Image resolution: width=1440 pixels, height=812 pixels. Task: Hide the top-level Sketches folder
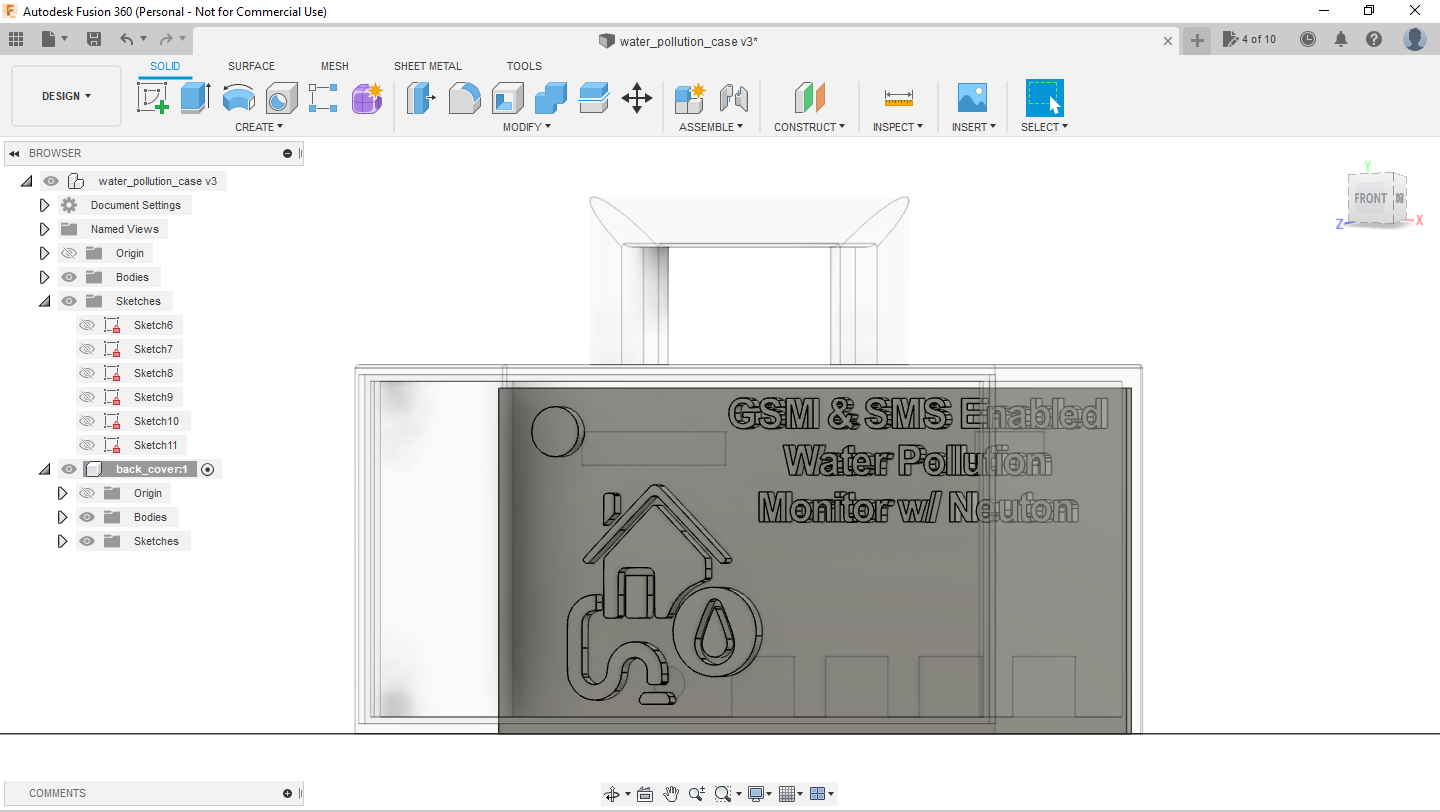click(x=69, y=301)
